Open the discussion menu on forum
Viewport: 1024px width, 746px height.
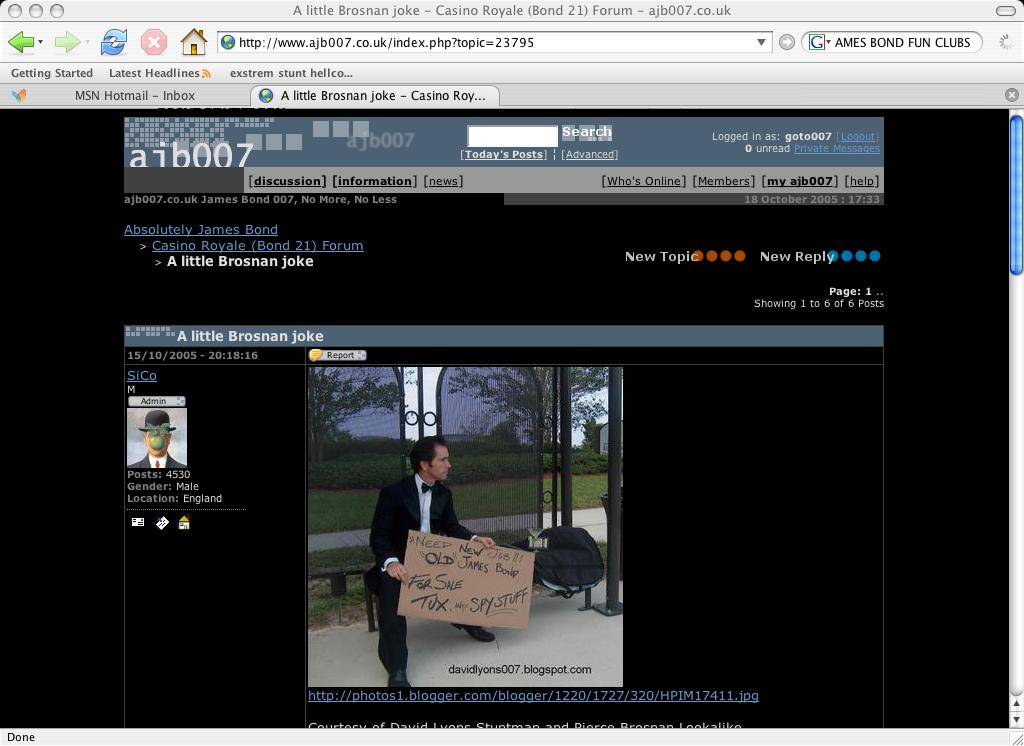tap(287, 181)
